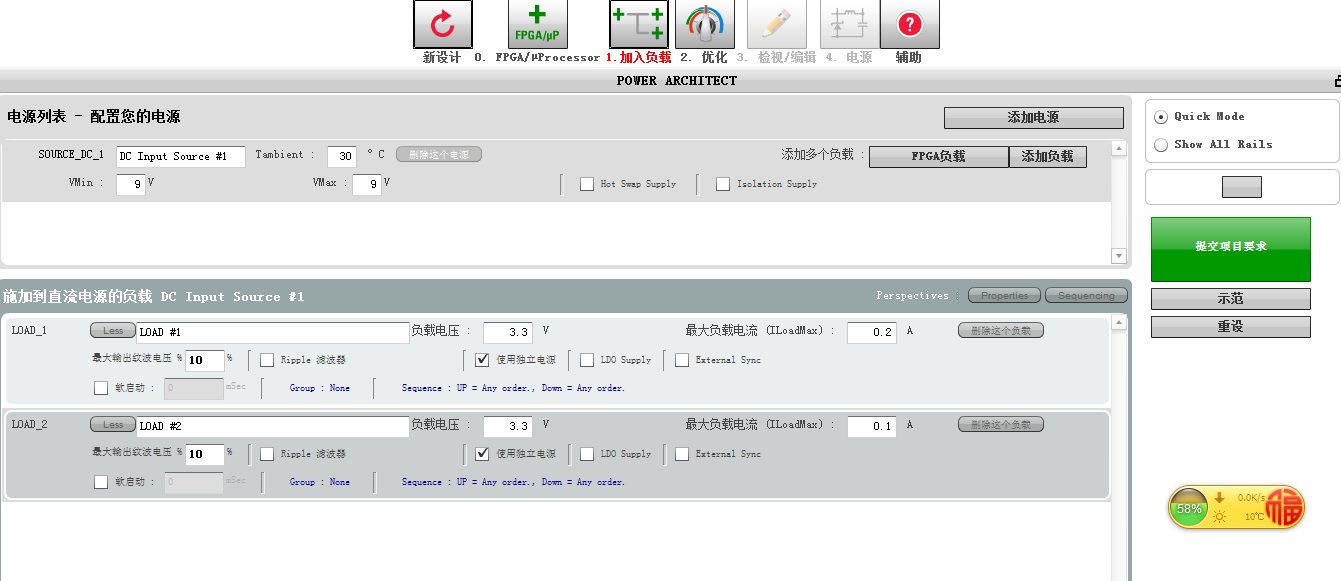
Task: Open the FPGA/µP processor step icon
Action: (x=538, y=24)
